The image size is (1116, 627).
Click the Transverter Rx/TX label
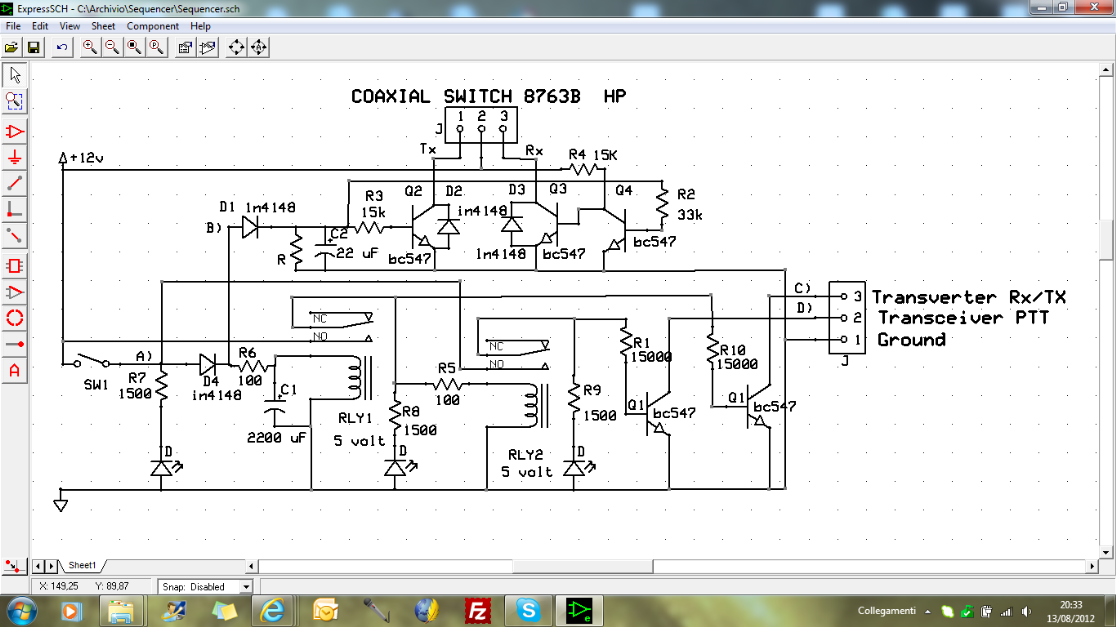969,297
